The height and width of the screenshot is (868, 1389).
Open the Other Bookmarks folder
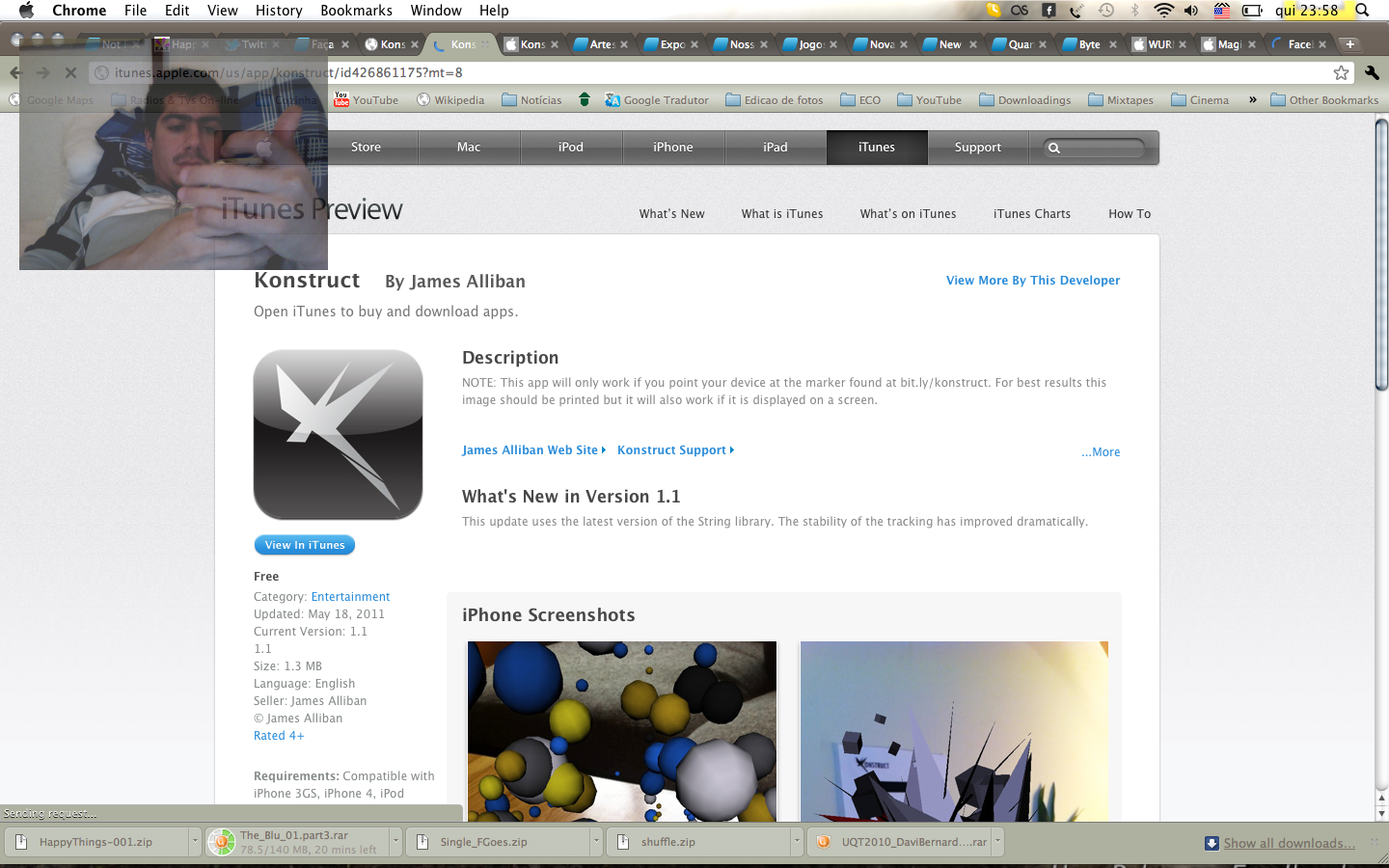click(1324, 100)
